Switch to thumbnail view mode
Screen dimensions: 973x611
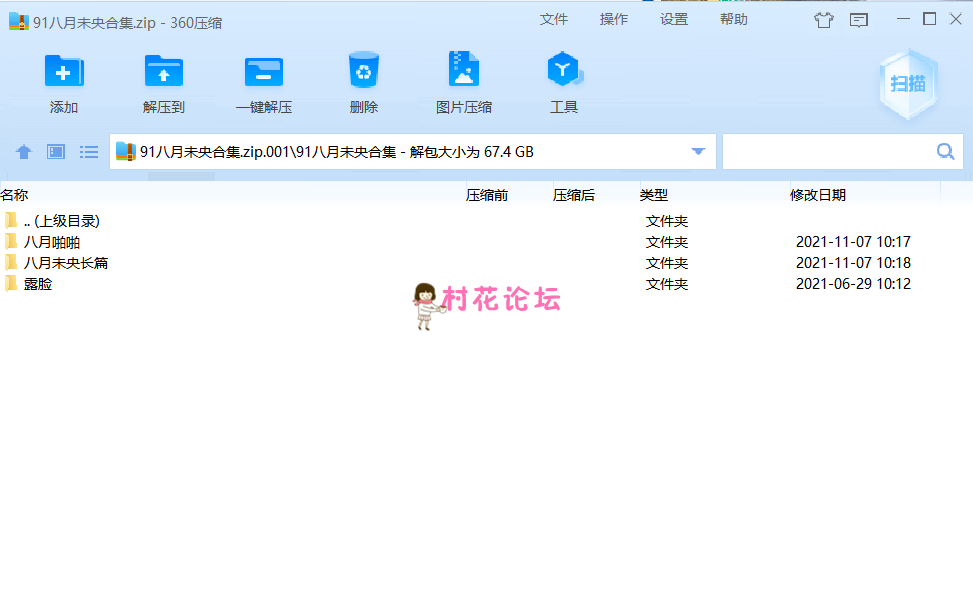click(56, 152)
